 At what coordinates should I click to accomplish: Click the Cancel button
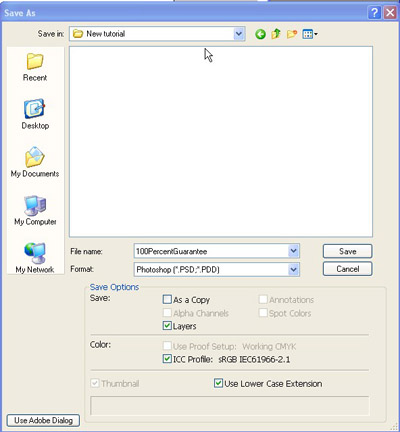347,269
